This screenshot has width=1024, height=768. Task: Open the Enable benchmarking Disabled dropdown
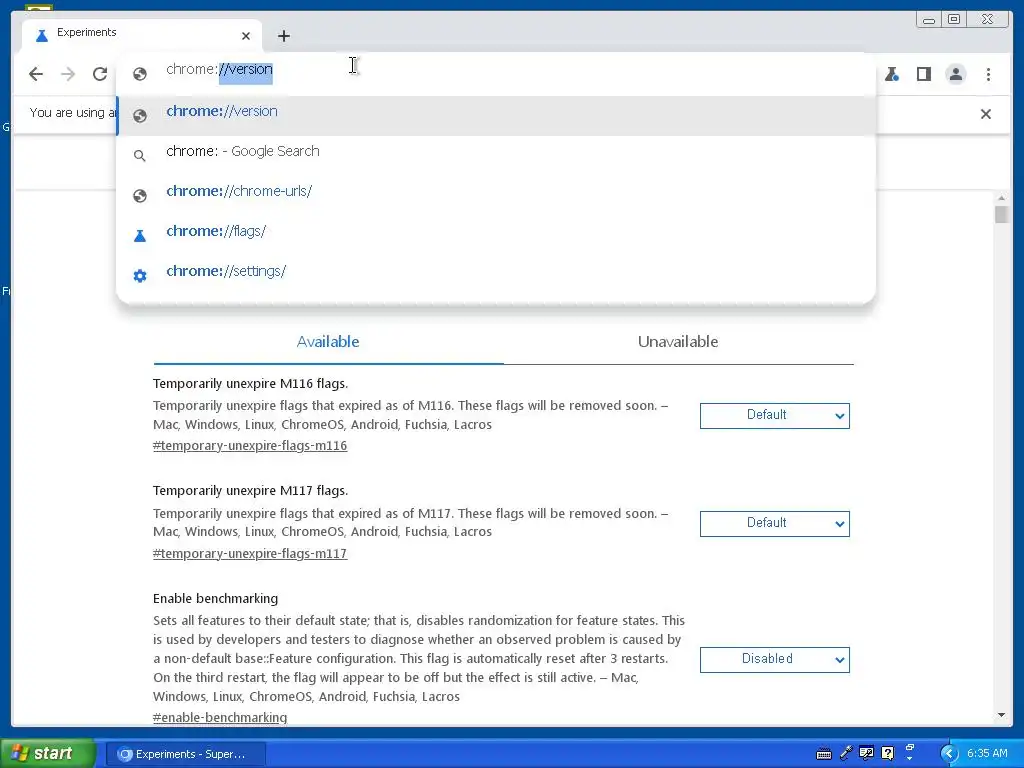775,659
